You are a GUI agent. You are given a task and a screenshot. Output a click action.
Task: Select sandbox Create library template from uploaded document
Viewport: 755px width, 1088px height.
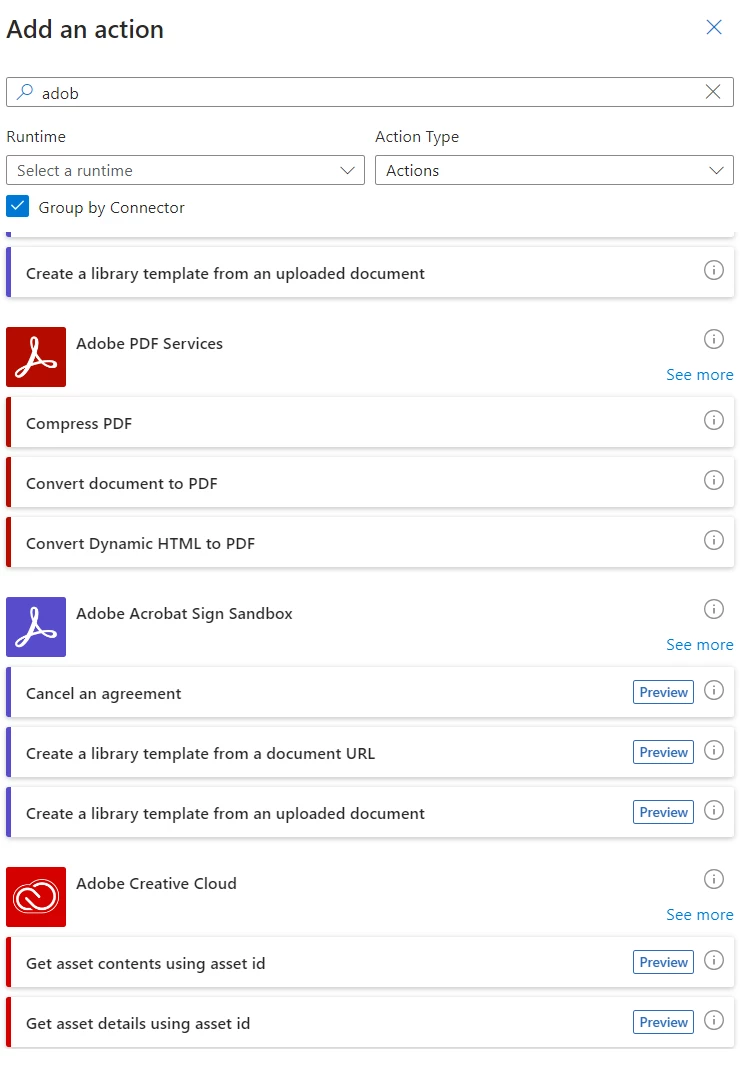(x=370, y=812)
